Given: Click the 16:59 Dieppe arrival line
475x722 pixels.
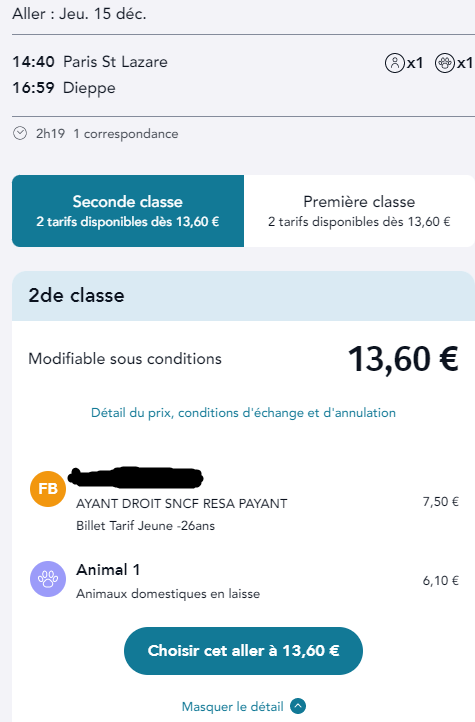Looking at the screenshot, I should click(x=64, y=87).
